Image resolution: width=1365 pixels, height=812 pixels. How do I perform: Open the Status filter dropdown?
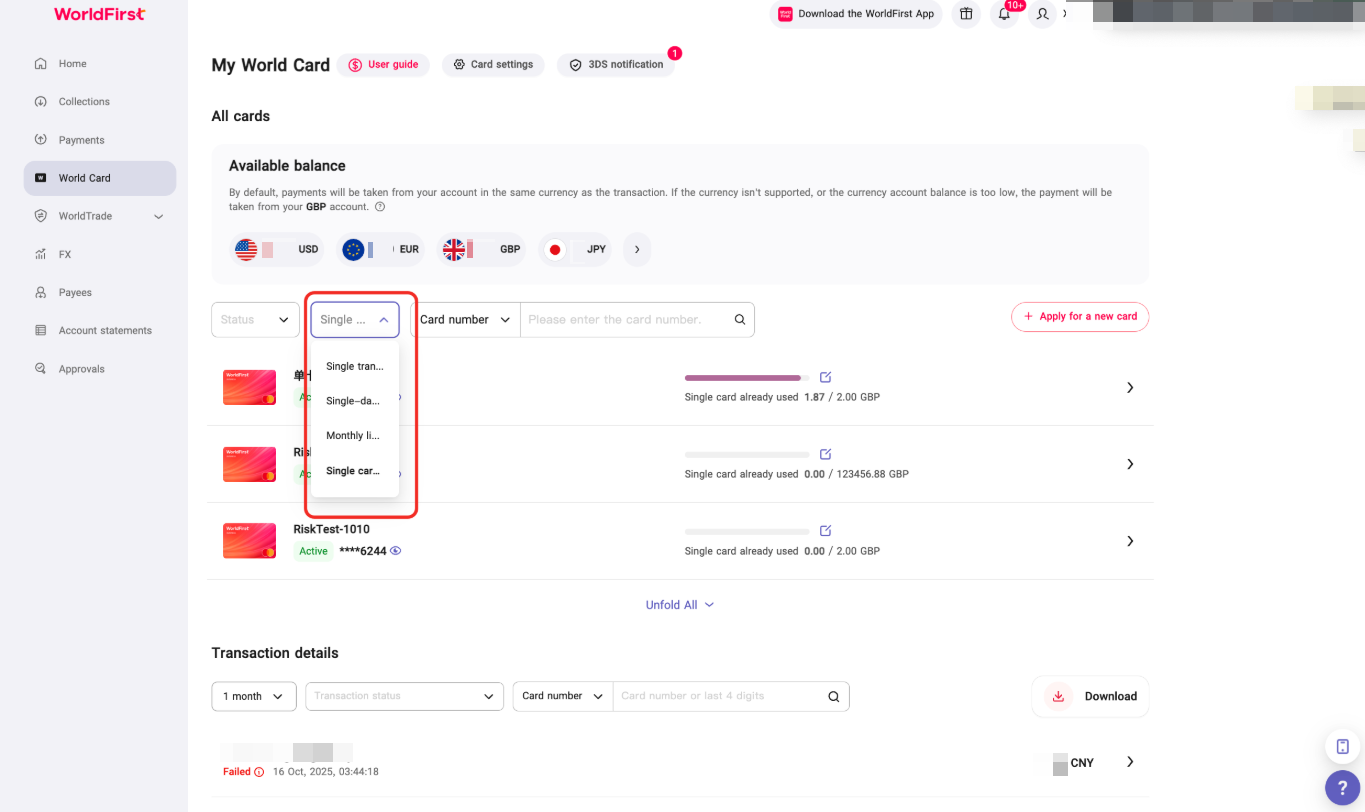pos(255,320)
